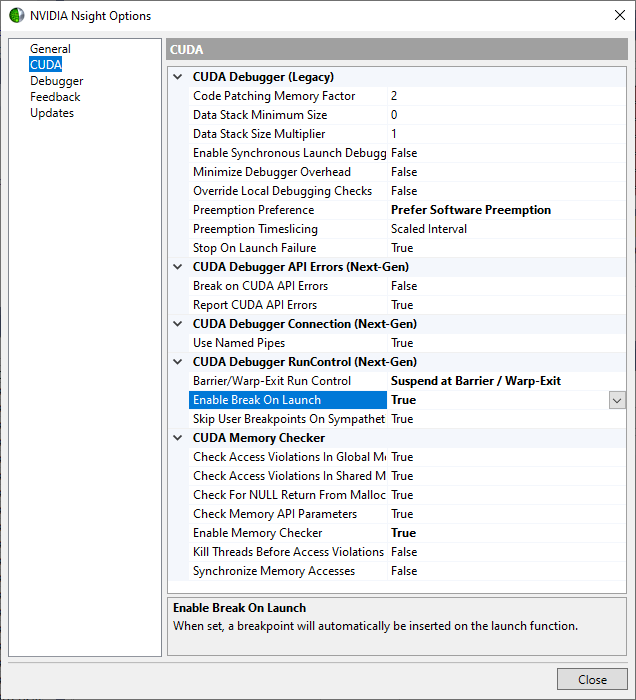Click True value of Stop On Launch Failure
The width and height of the screenshot is (636, 700).
click(506, 248)
